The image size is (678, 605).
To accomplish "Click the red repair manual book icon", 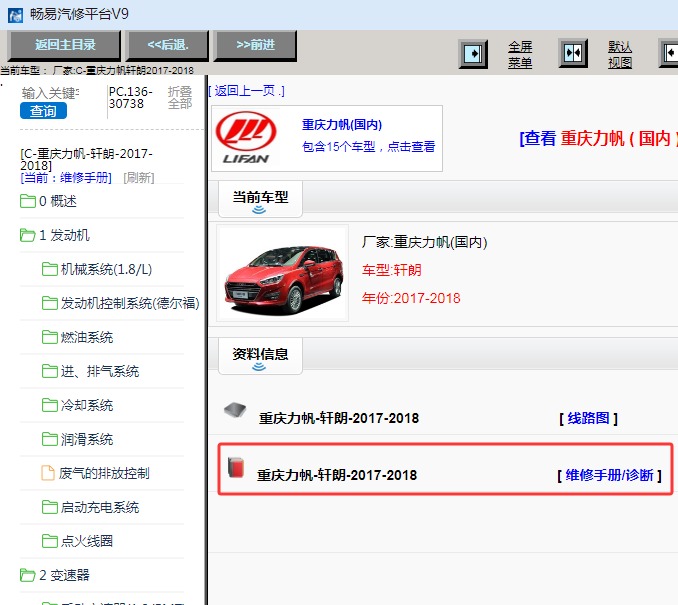I will point(236,467).
